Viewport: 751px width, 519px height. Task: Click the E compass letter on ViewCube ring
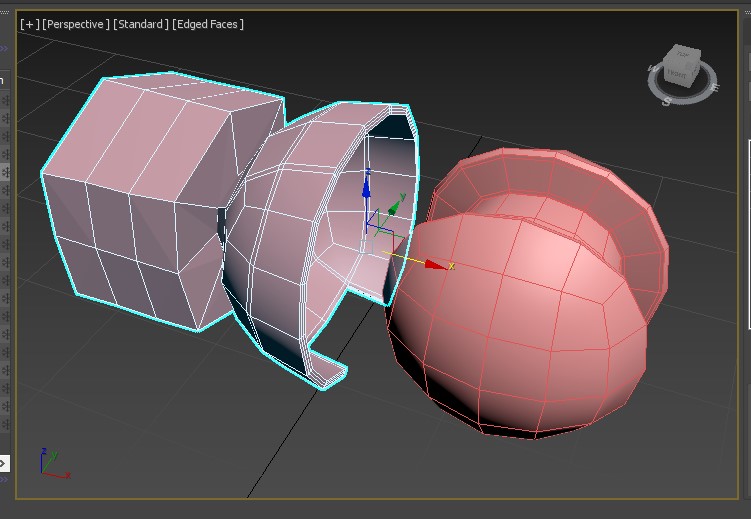coord(714,88)
